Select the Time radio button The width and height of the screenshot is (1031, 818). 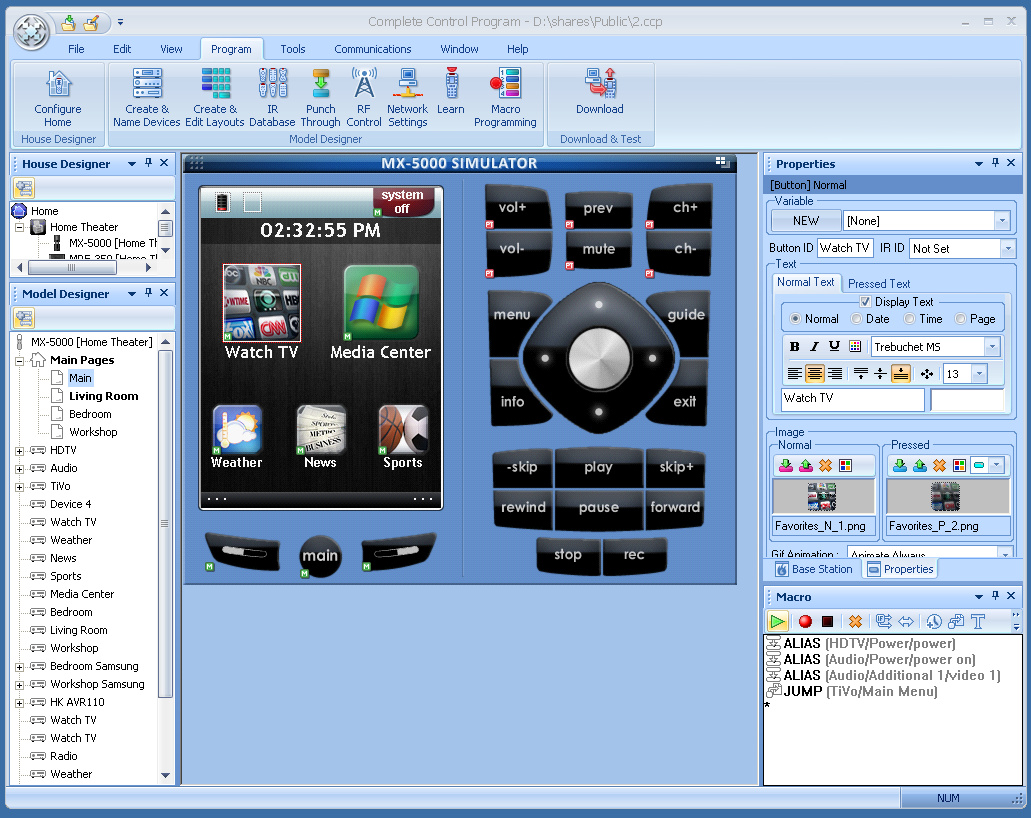coord(909,319)
